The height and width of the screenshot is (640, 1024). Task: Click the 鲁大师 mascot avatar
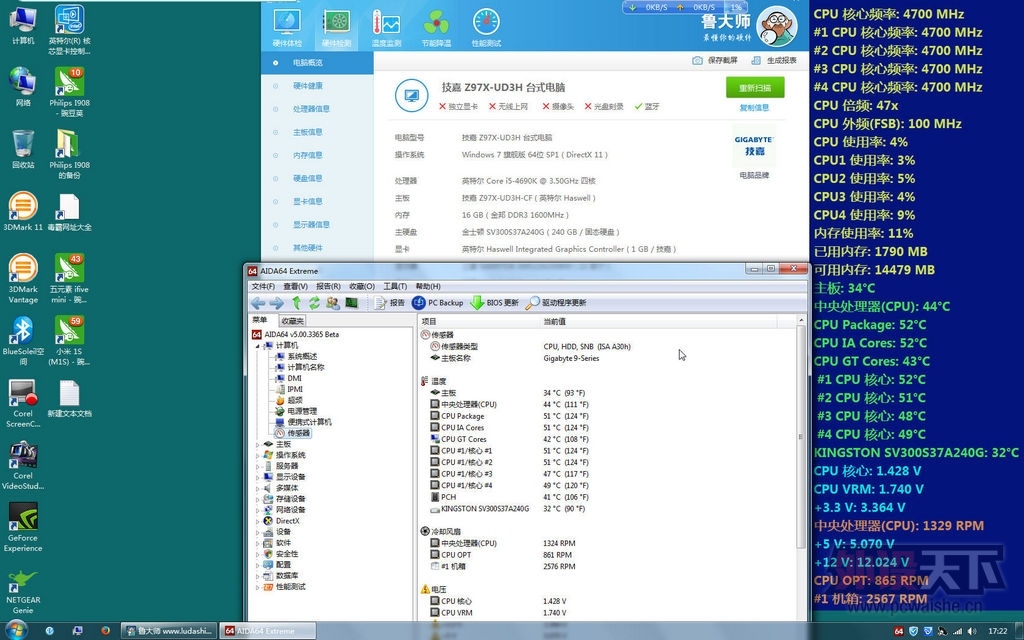click(x=776, y=26)
